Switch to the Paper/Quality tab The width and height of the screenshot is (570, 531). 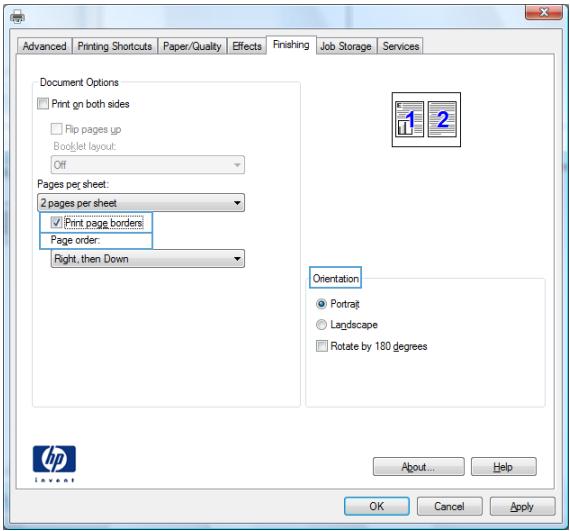tap(192, 46)
